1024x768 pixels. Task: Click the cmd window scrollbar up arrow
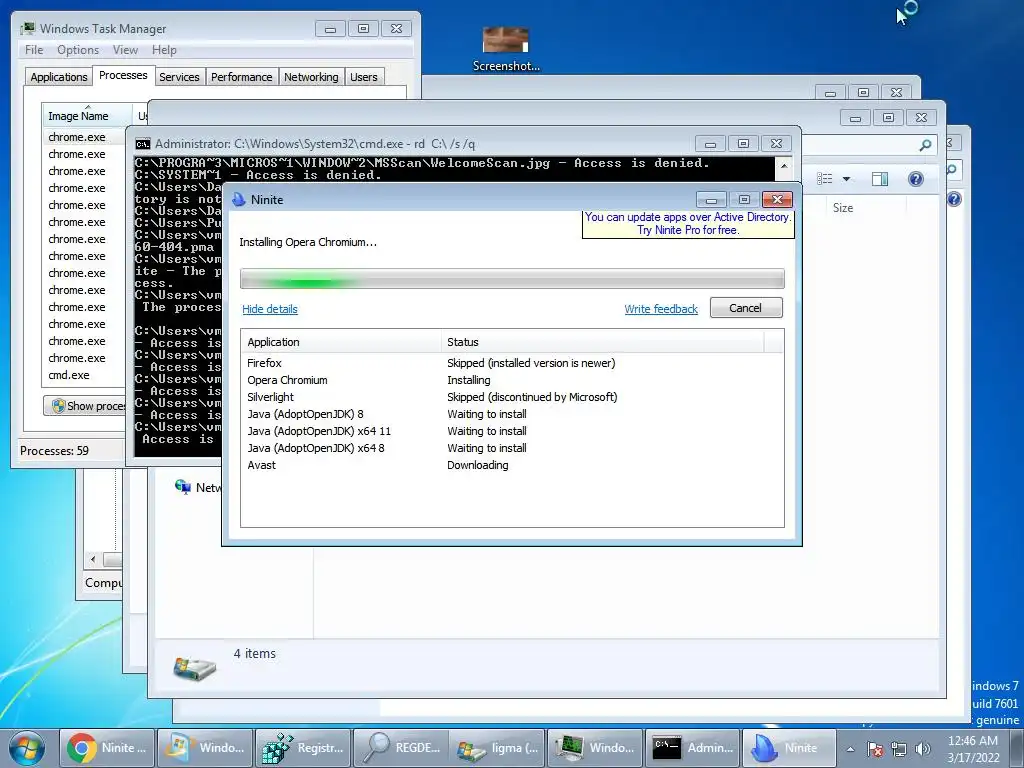pos(784,166)
